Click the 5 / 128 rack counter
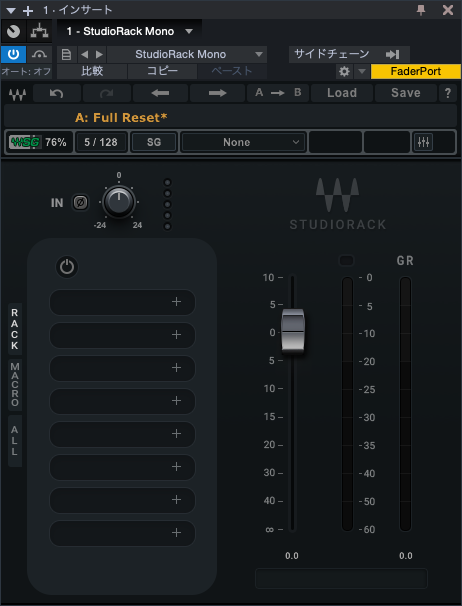Viewport: 462px width, 606px height. pyautogui.click(x=101, y=142)
